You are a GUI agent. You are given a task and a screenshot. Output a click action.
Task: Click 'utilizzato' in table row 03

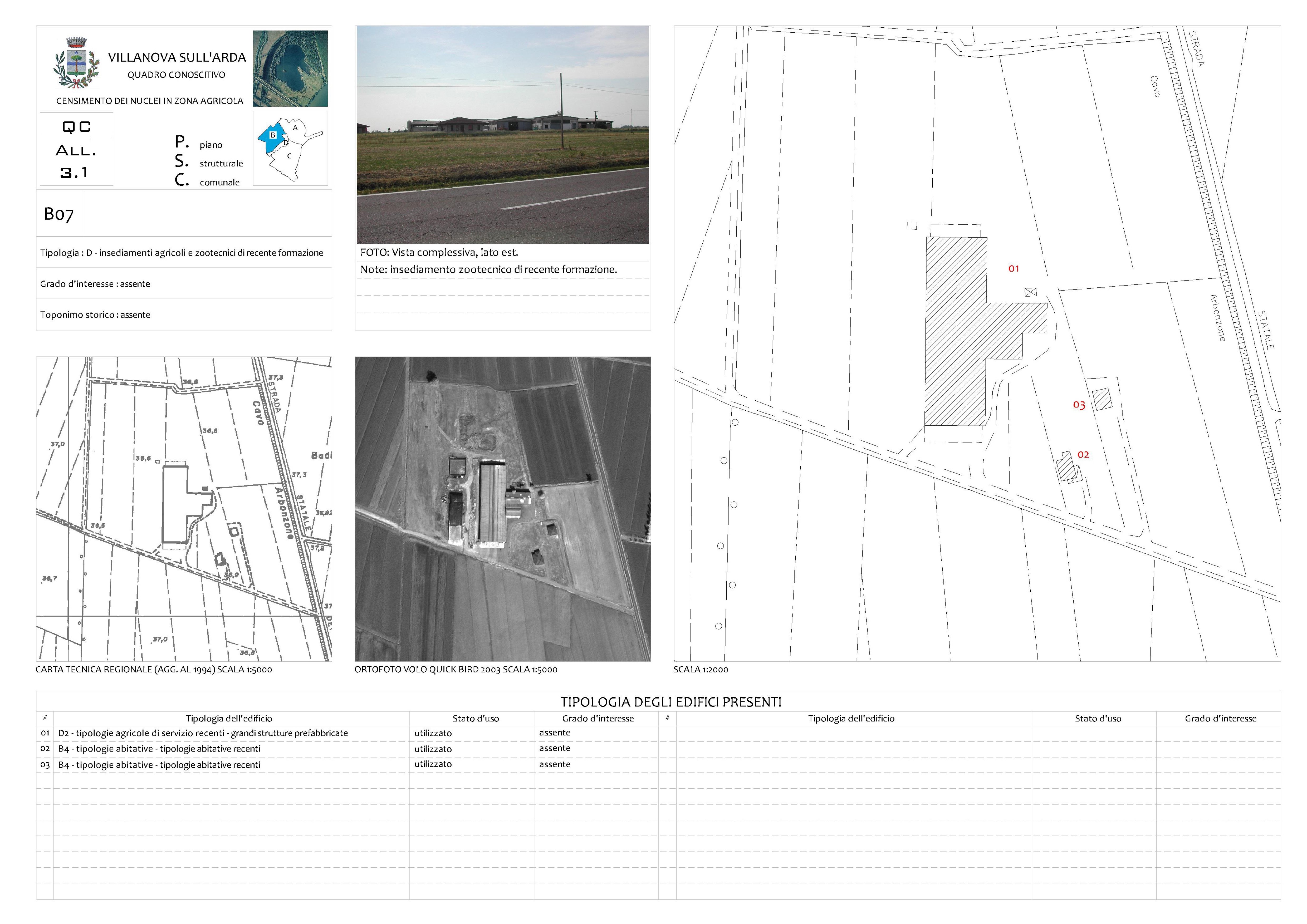point(433,764)
